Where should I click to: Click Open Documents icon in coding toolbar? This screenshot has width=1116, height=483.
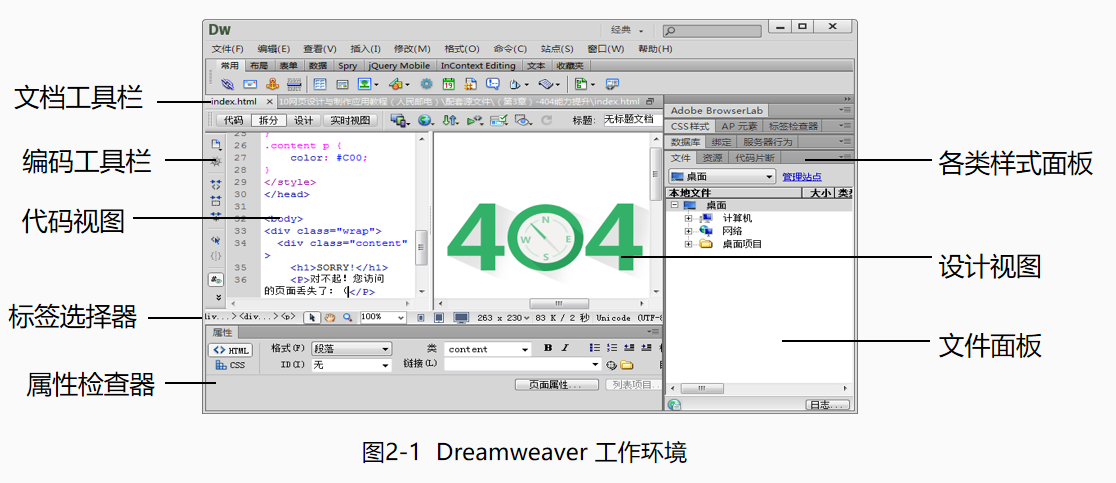(216, 144)
